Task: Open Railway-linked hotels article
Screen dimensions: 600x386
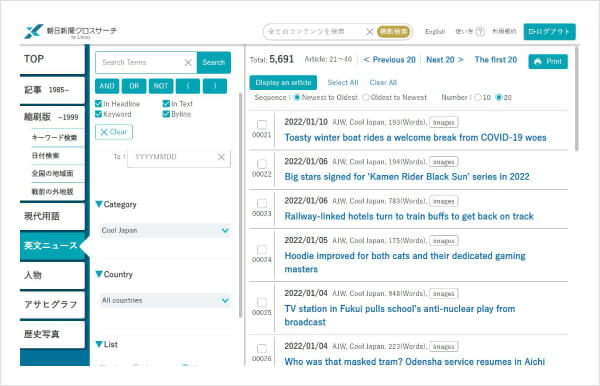Action: (x=409, y=217)
